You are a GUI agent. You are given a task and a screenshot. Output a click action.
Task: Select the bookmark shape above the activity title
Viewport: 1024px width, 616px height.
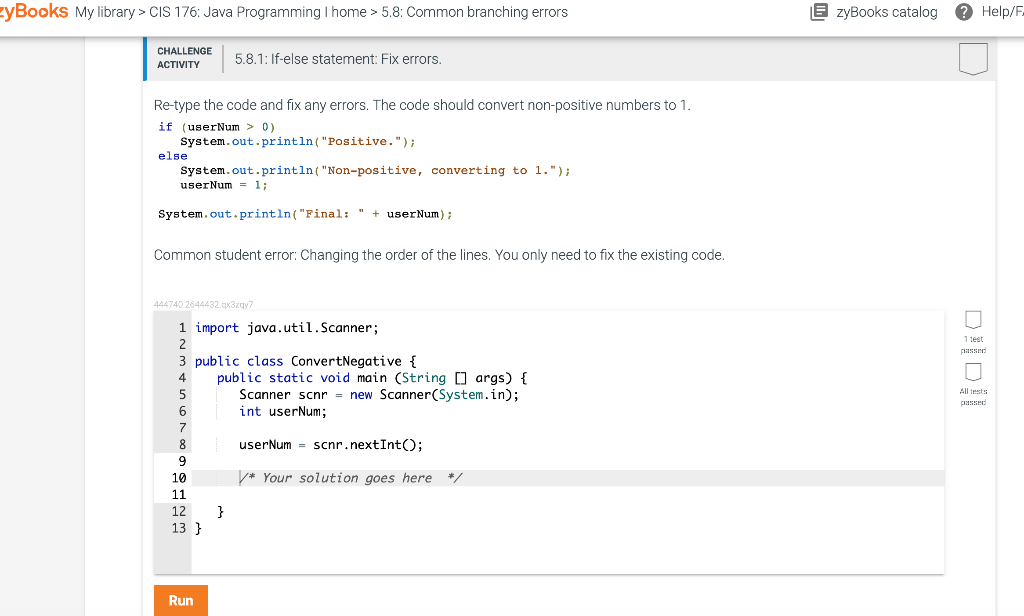[x=972, y=58]
